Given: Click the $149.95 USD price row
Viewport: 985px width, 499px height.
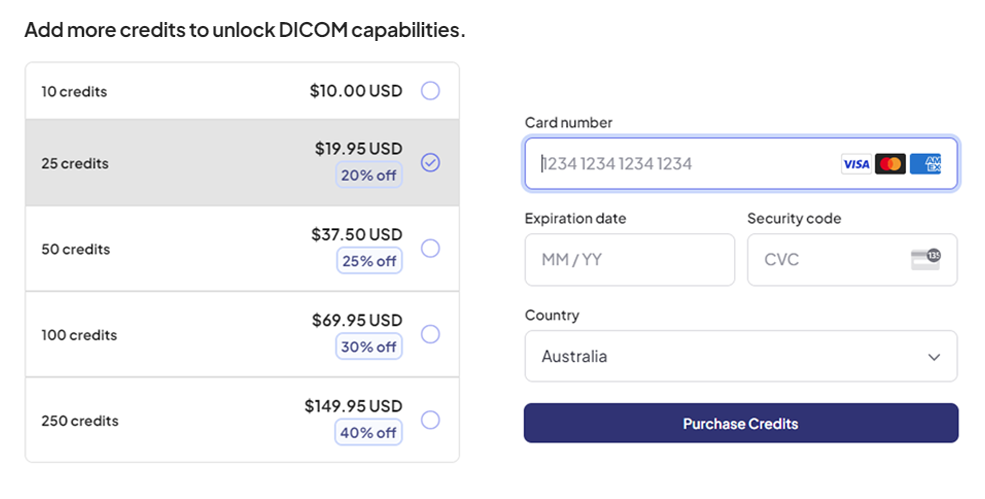Looking at the screenshot, I should coord(242,420).
